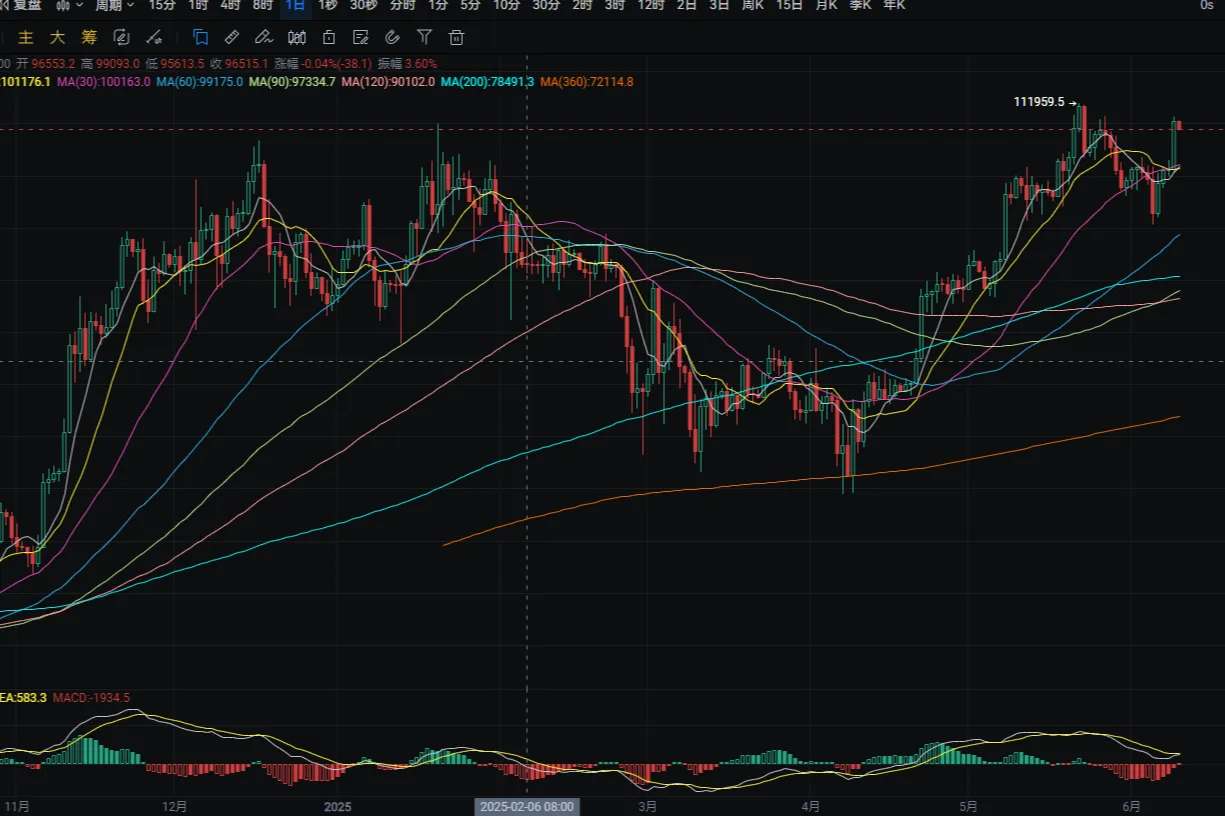Expand the chart type candlestick dropdown
The image size is (1225, 816).
(x=69, y=5)
